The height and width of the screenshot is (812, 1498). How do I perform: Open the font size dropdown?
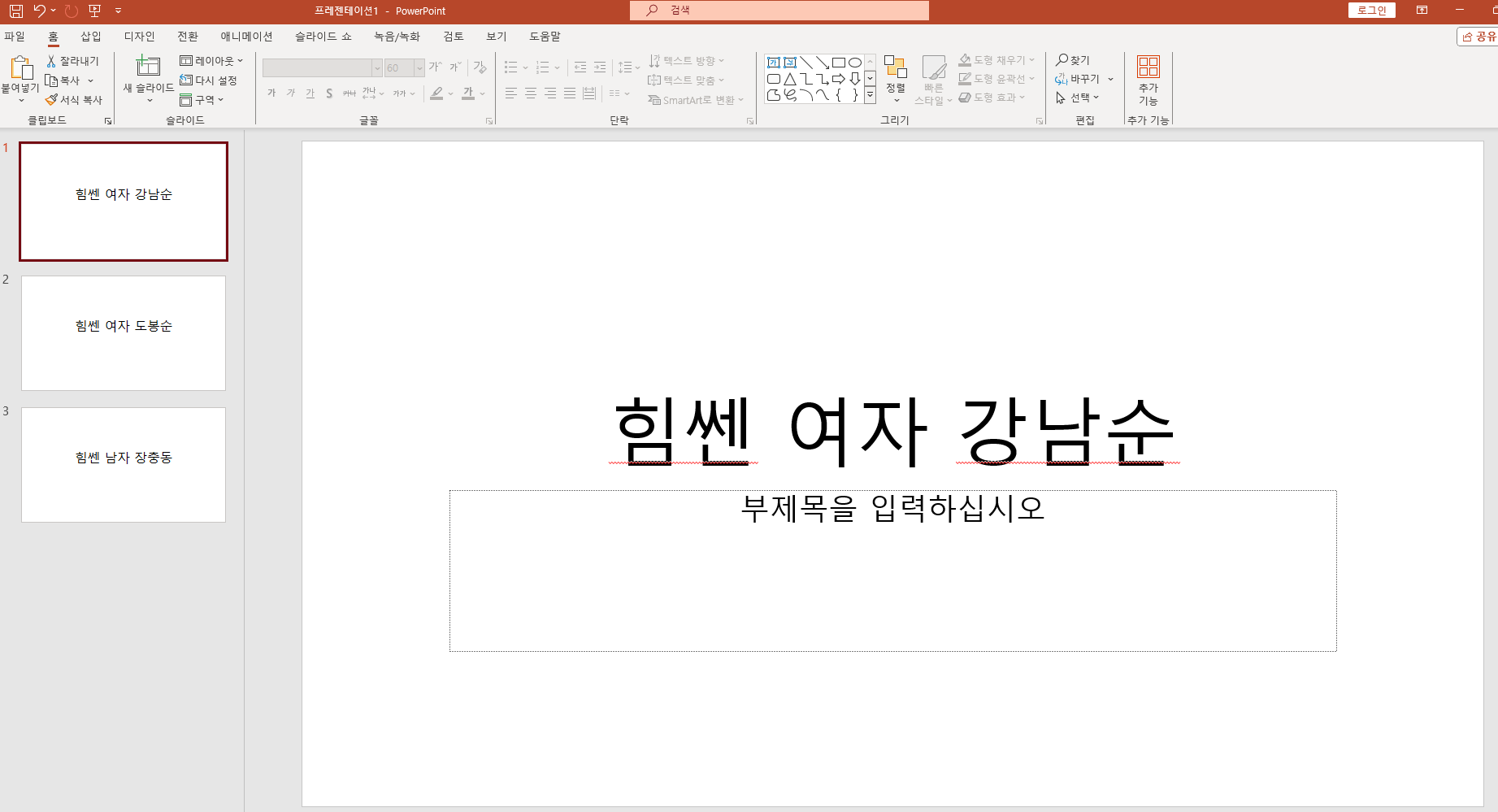(x=419, y=67)
